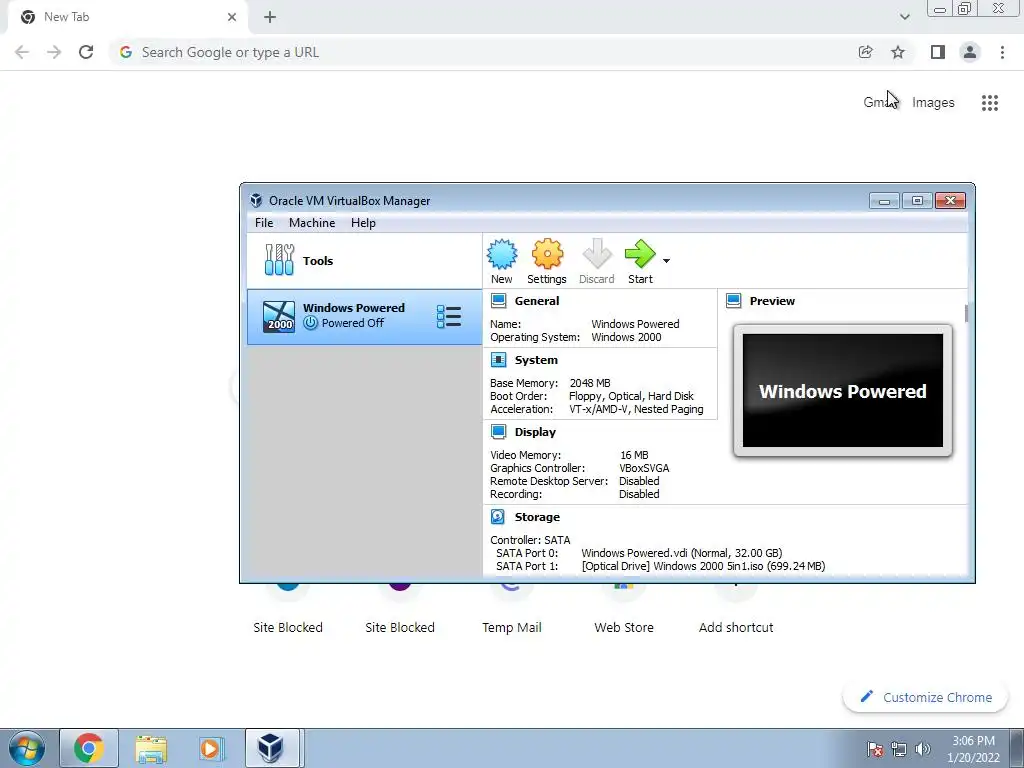Screen dimensions: 1024x768
Task: Open the Windows Start orb
Action: point(27,748)
